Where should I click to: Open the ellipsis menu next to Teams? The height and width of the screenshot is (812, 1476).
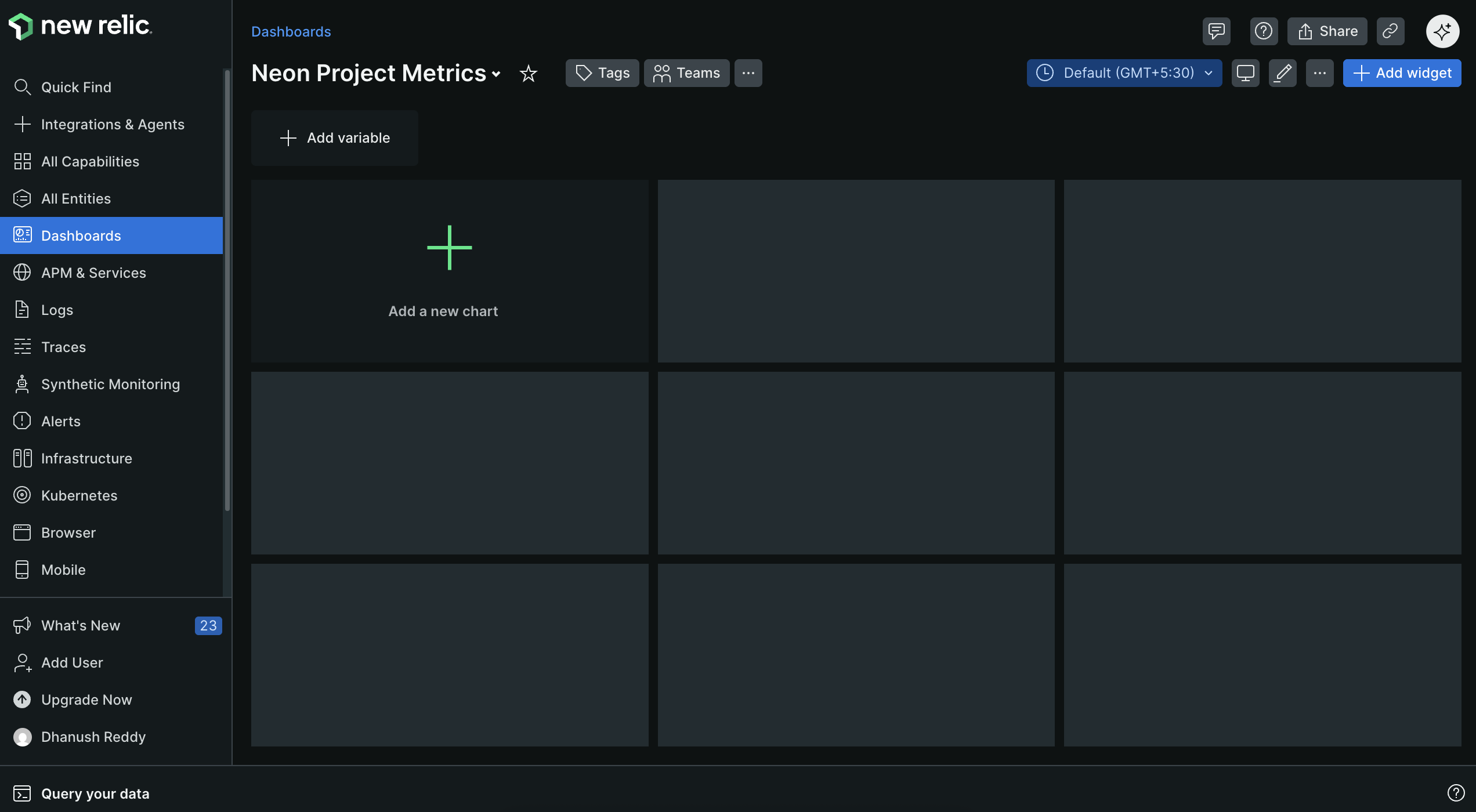[748, 73]
